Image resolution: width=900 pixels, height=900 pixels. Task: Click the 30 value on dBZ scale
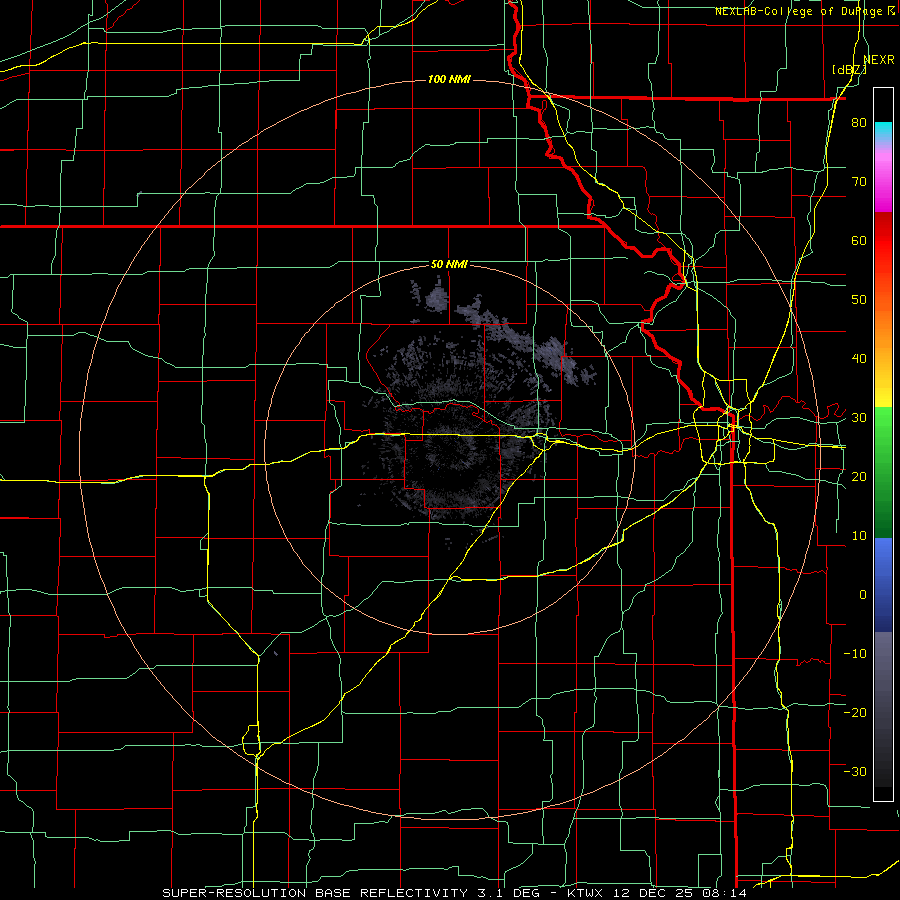point(859,418)
